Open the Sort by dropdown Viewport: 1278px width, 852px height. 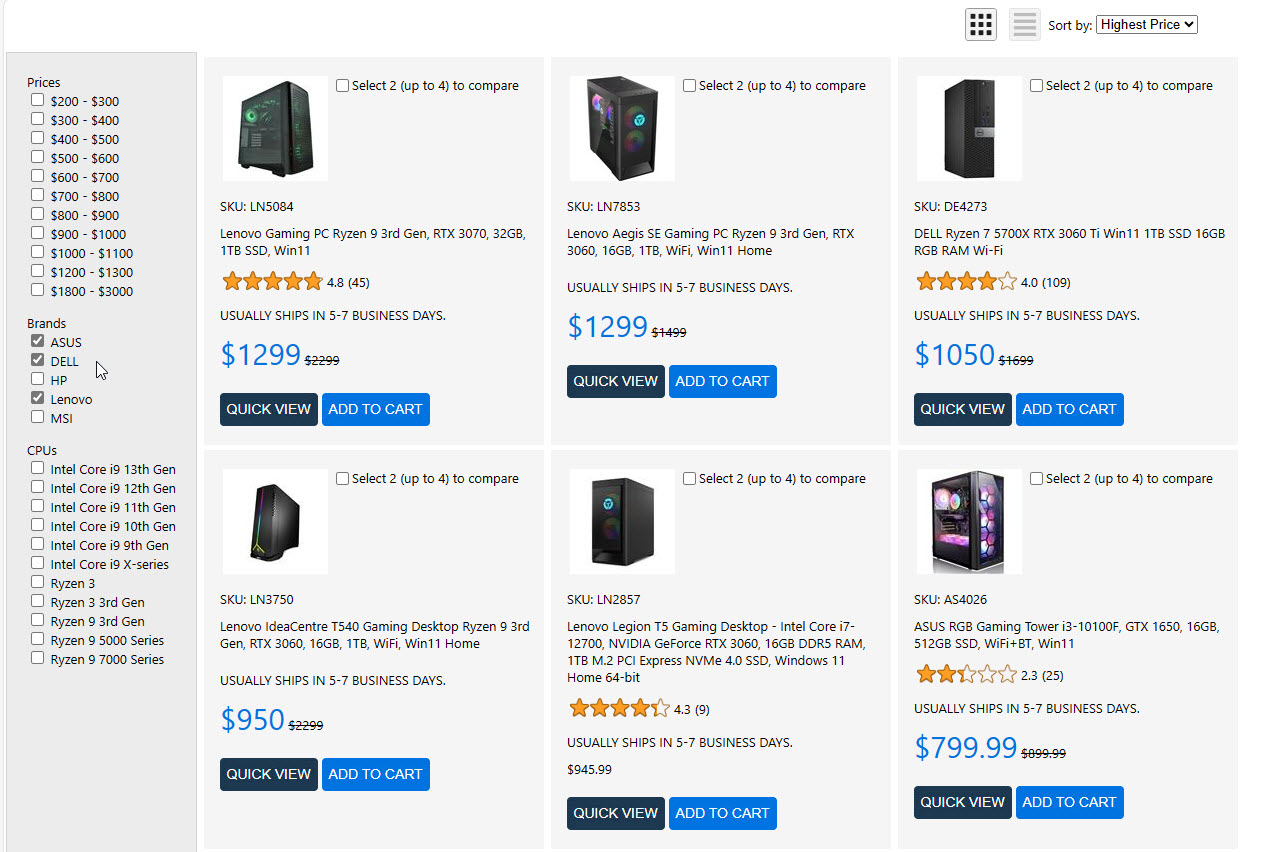(x=1146, y=24)
